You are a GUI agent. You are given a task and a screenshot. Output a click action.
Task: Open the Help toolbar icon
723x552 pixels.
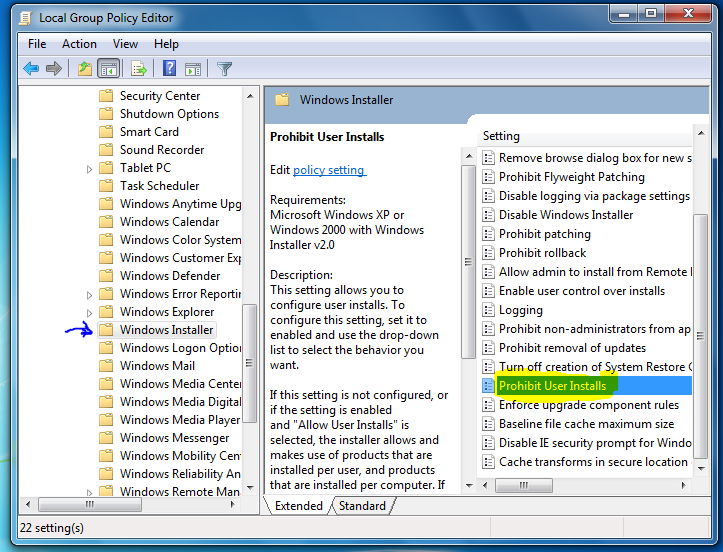coord(169,68)
